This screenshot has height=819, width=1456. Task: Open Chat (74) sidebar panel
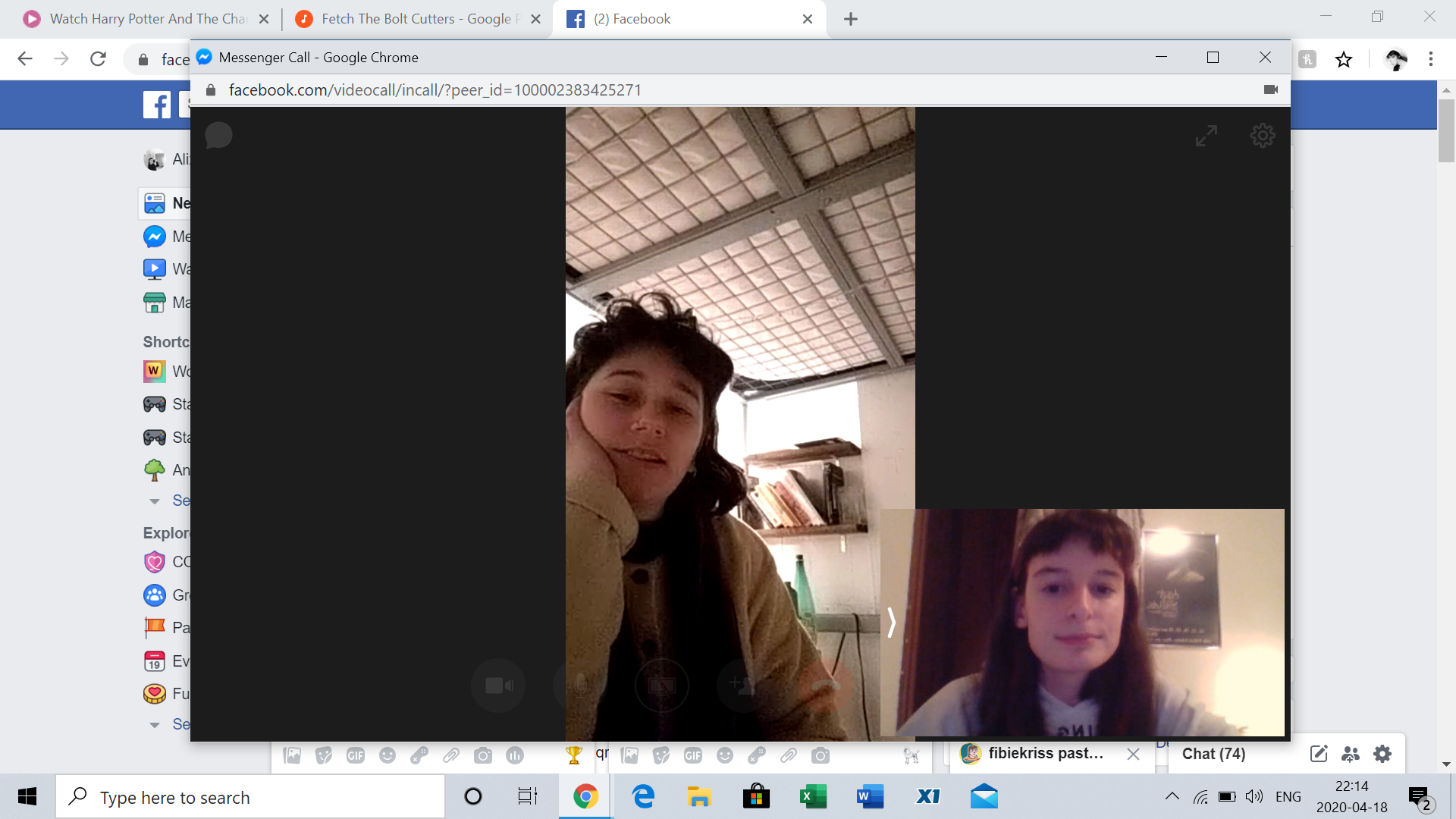click(x=1213, y=754)
